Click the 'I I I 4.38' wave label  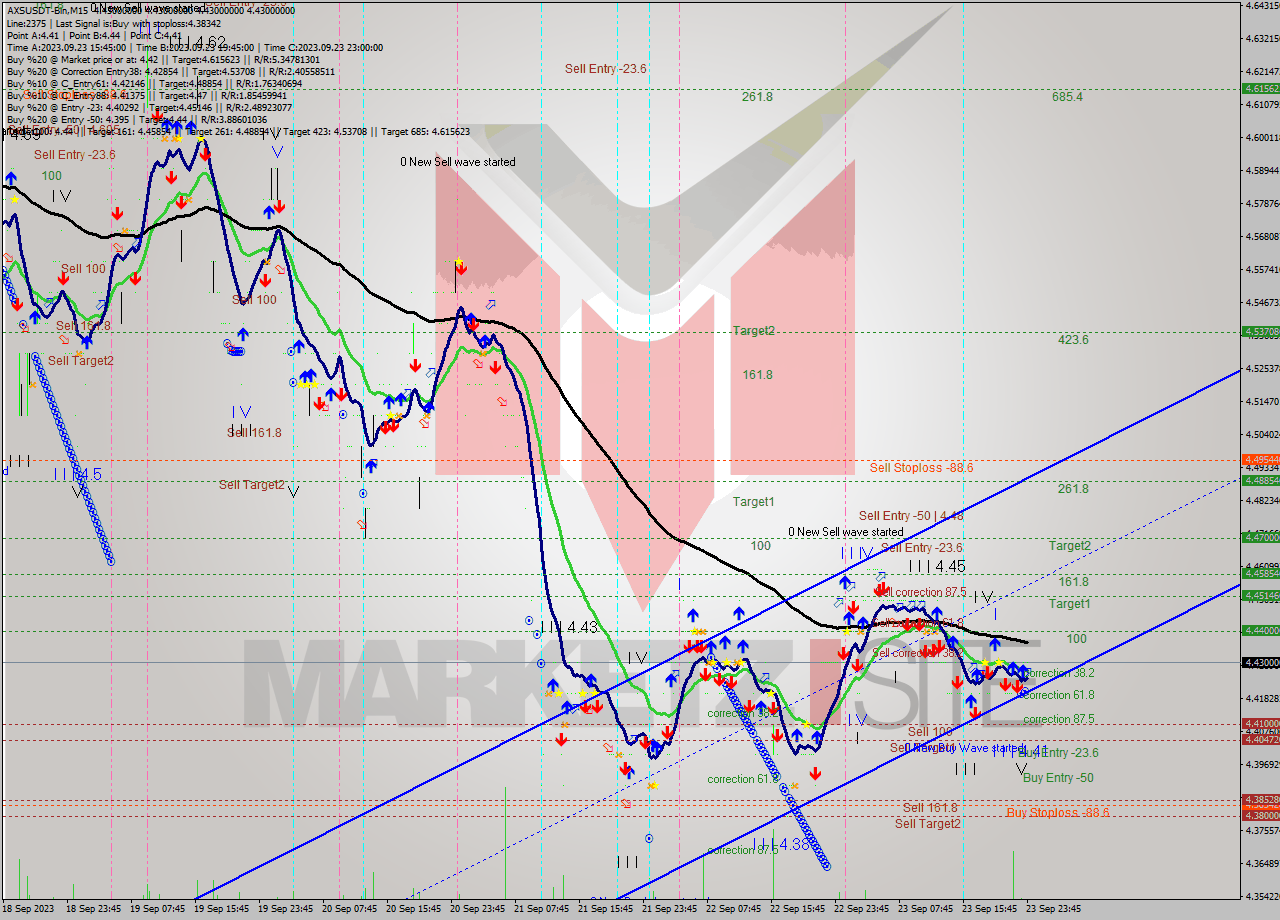pyautogui.click(x=782, y=844)
